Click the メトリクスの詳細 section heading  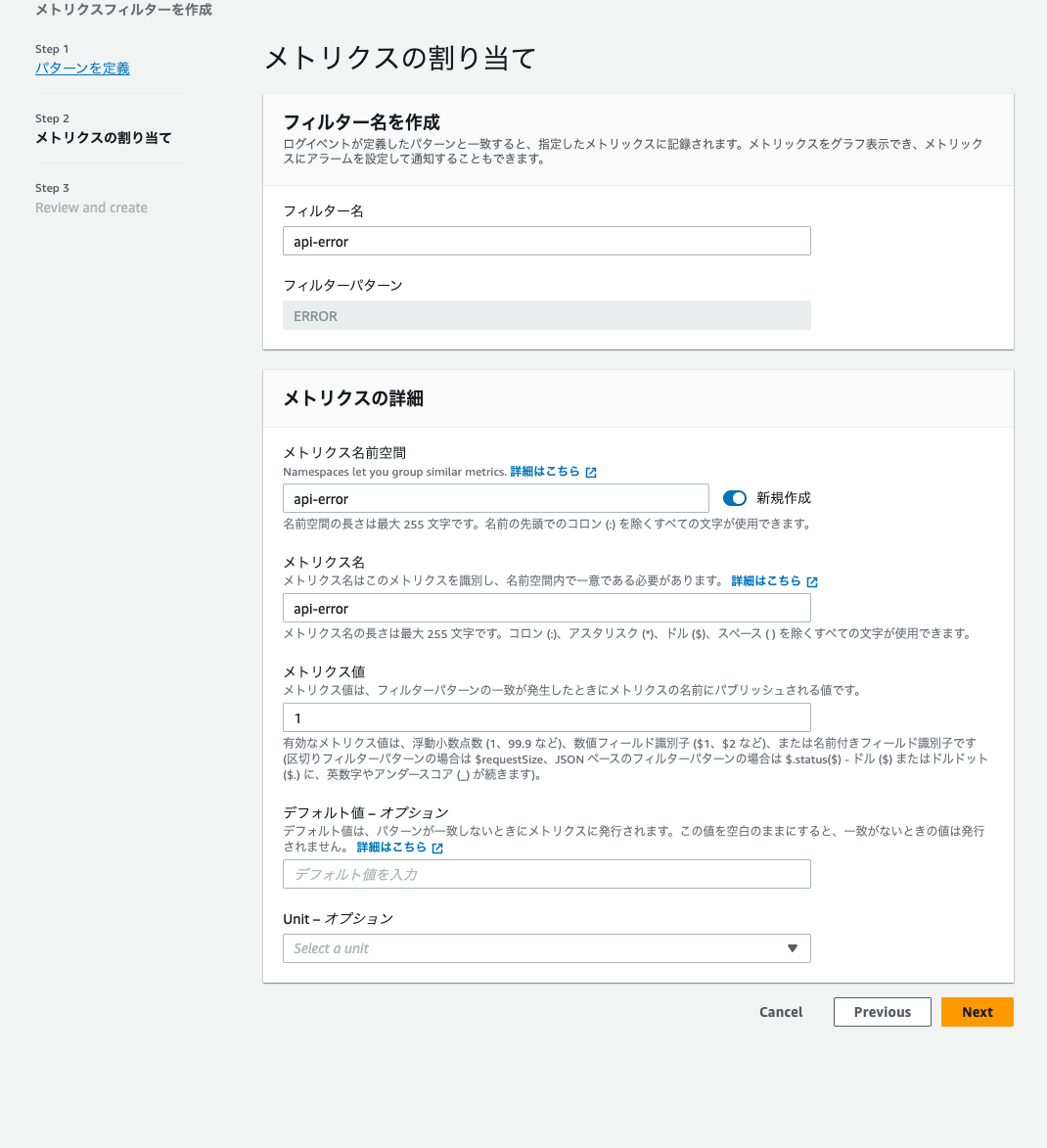point(353,398)
